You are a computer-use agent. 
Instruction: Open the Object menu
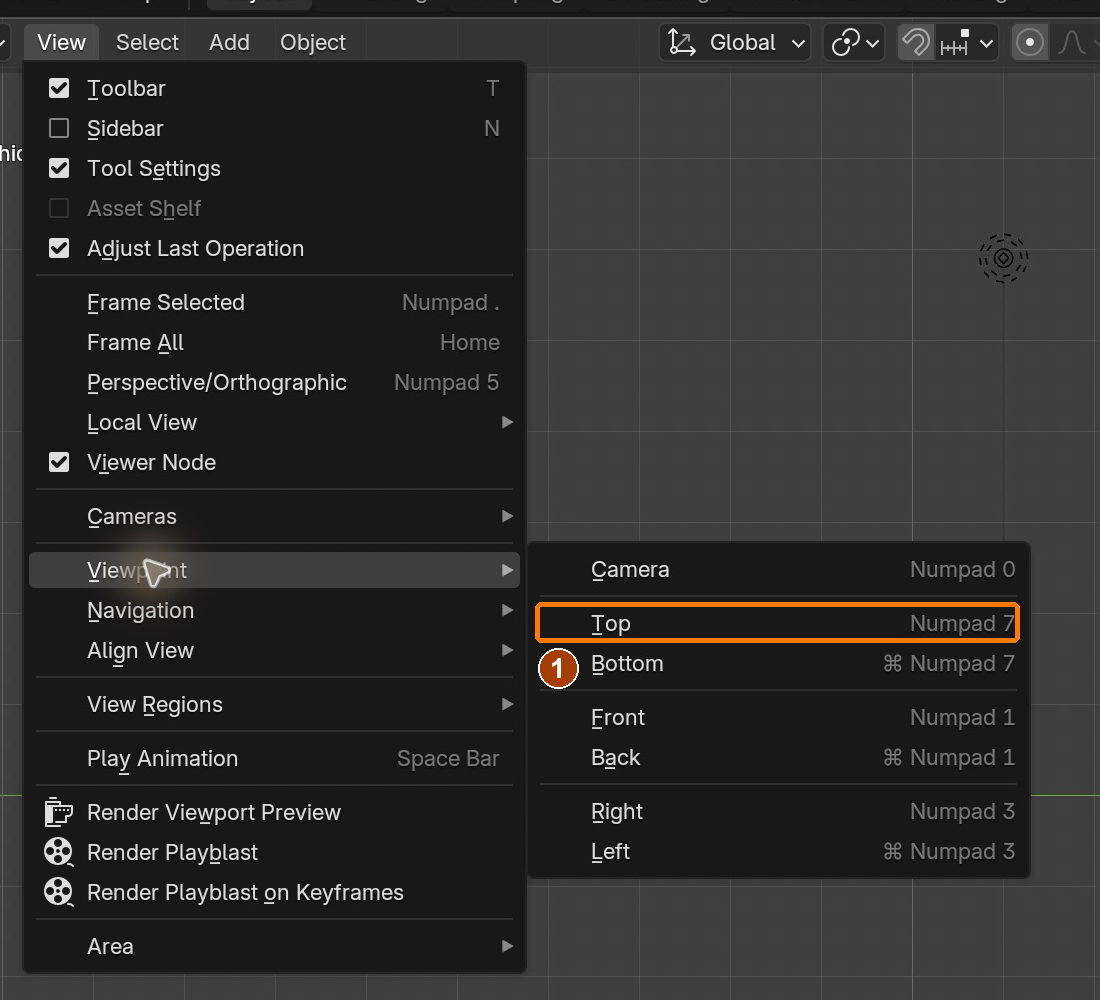click(313, 43)
